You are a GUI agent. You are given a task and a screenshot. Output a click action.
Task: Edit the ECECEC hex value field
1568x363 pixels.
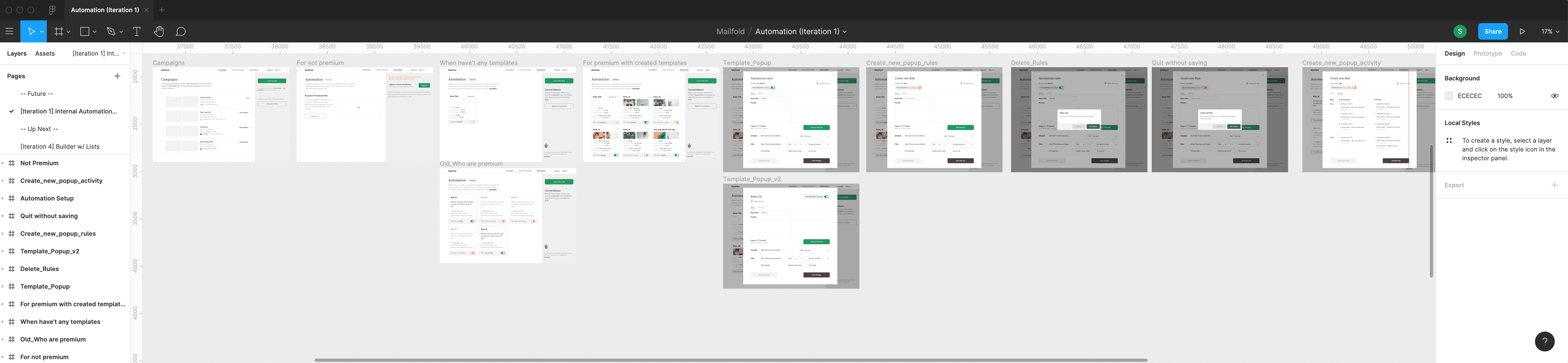click(1469, 96)
